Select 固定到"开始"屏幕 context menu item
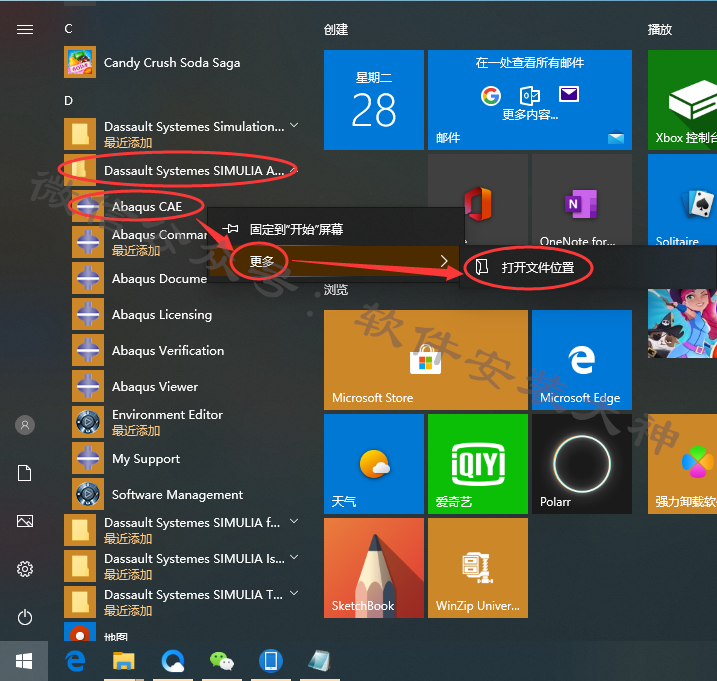The width and height of the screenshot is (717, 681). tap(336, 229)
